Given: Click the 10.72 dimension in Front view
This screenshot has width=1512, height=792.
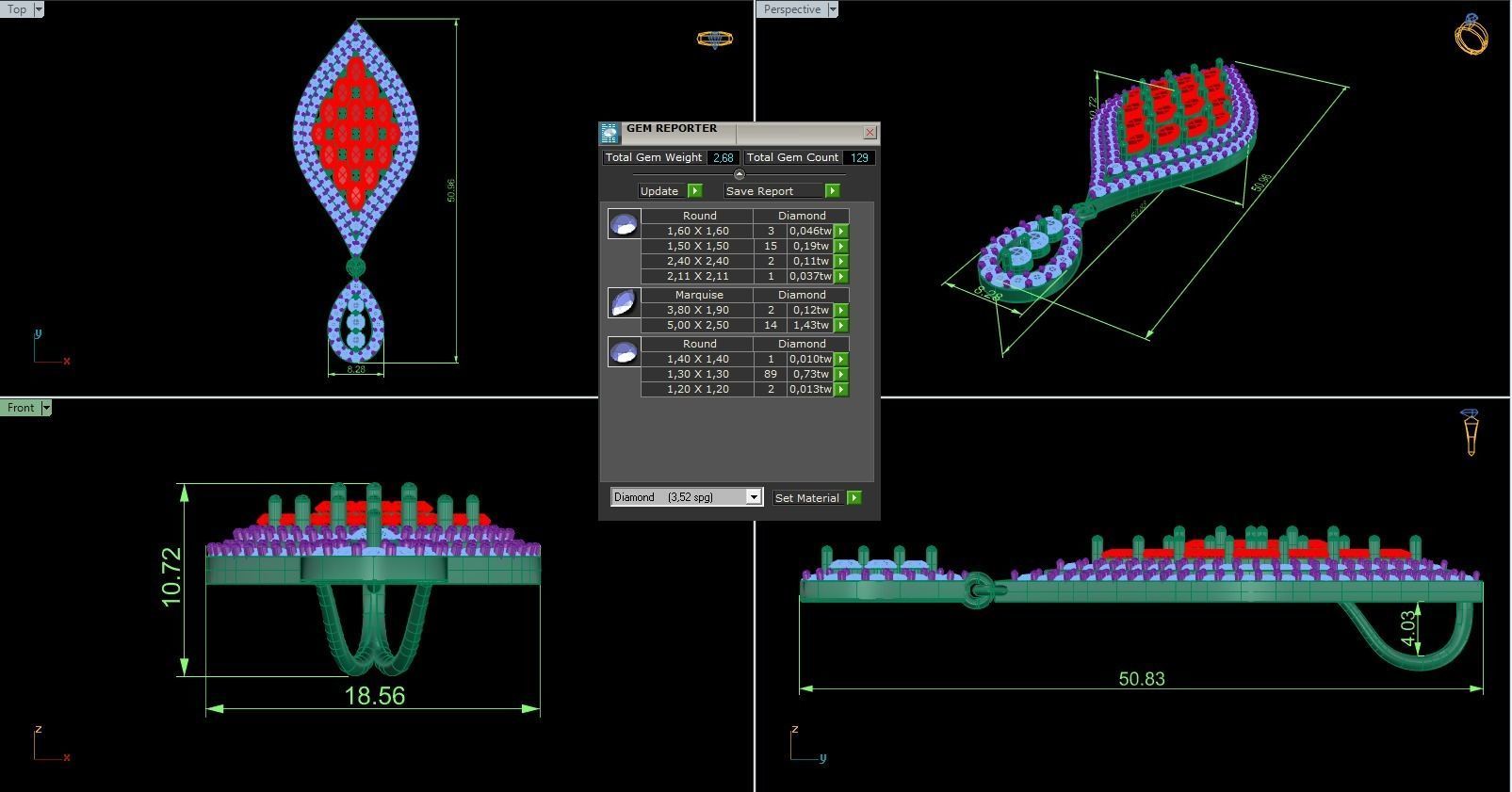Looking at the screenshot, I should click(x=171, y=577).
